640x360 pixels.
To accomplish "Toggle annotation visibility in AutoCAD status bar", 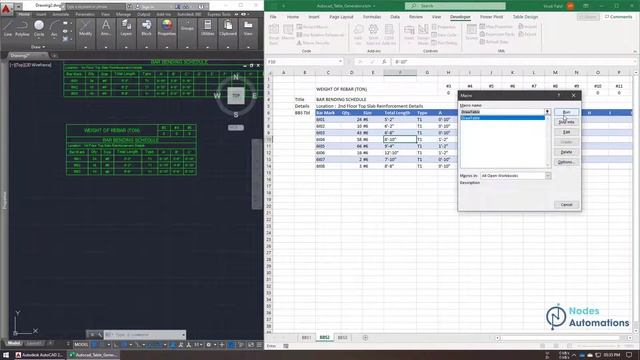I will click(x=181, y=345).
